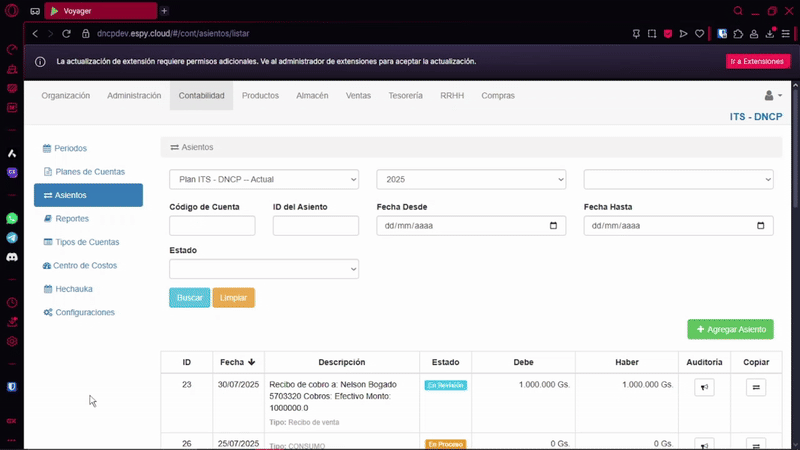800x450 pixels.
Task: Open the Contabilidad menu tab
Action: tap(202, 96)
